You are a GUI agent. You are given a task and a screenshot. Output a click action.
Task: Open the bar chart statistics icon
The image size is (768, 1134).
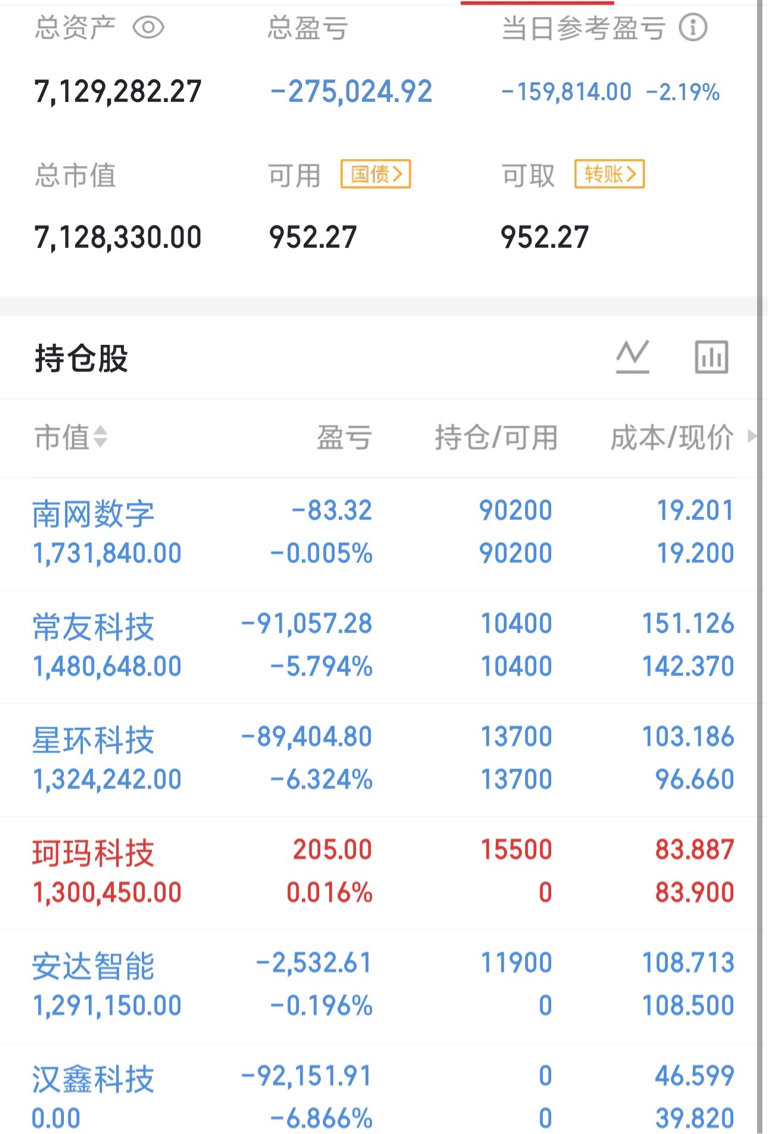point(711,357)
